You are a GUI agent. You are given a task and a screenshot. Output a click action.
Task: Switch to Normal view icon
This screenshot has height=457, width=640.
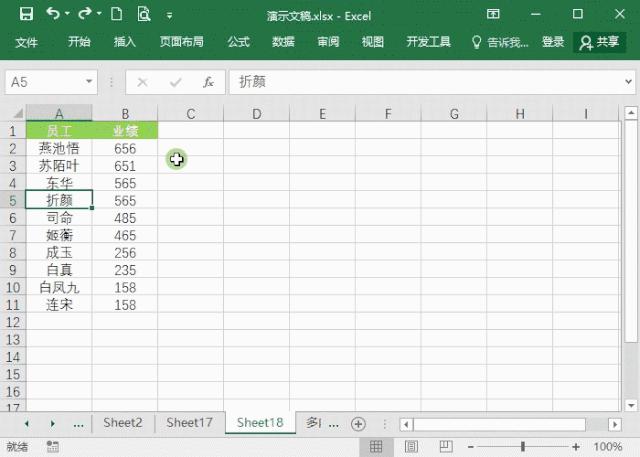coord(376,446)
